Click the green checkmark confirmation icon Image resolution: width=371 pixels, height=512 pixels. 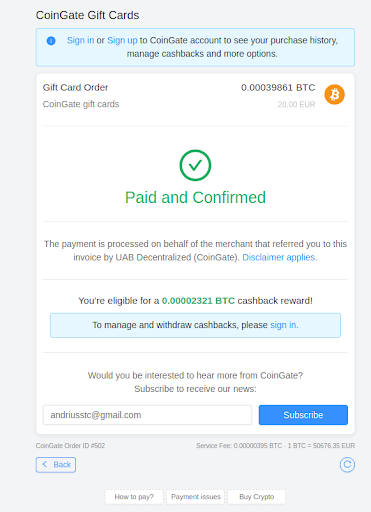pyautogui.click(x=195, y=165)
